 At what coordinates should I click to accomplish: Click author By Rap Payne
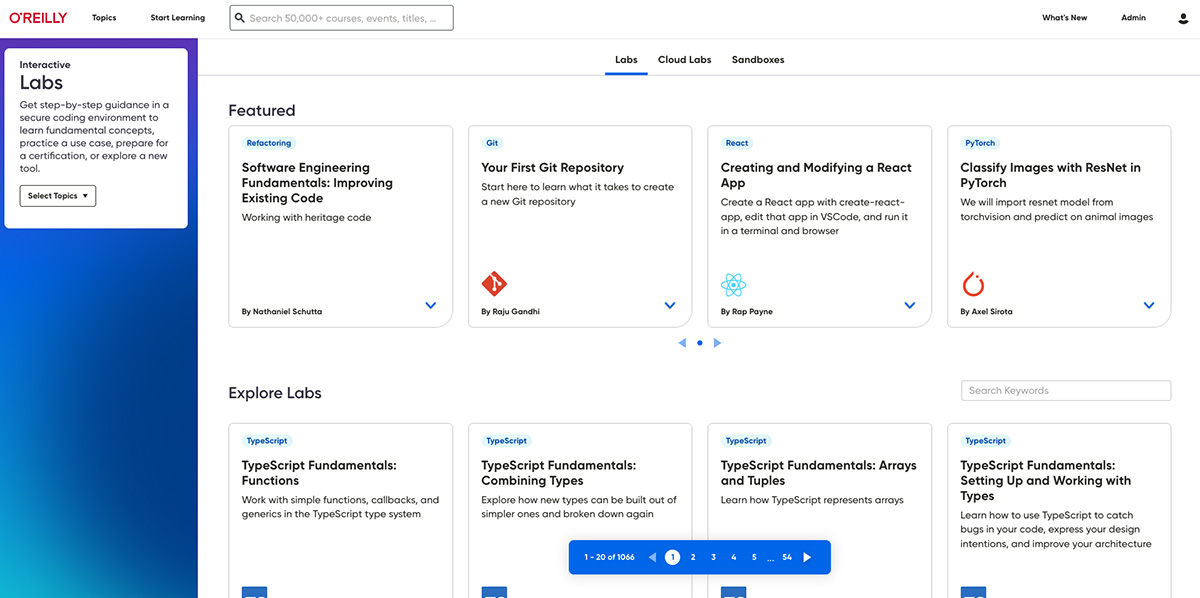click(747, 312)
